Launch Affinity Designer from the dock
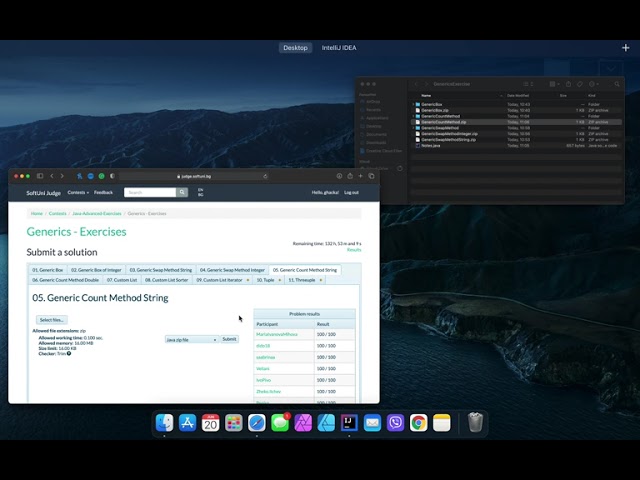The width and height of the screenshot is (640, 480). [326, 423]
